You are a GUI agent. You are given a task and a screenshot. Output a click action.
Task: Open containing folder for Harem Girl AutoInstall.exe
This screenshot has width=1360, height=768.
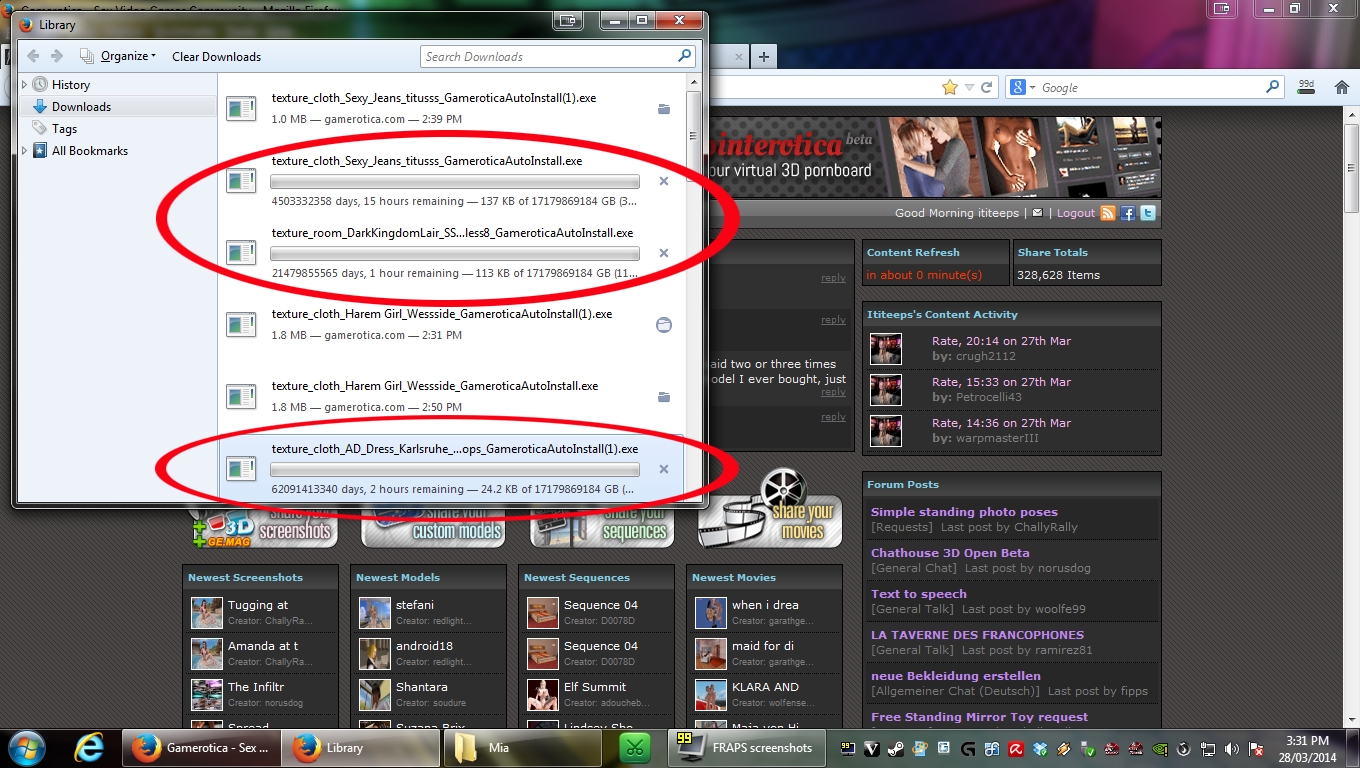click(664, 397)
